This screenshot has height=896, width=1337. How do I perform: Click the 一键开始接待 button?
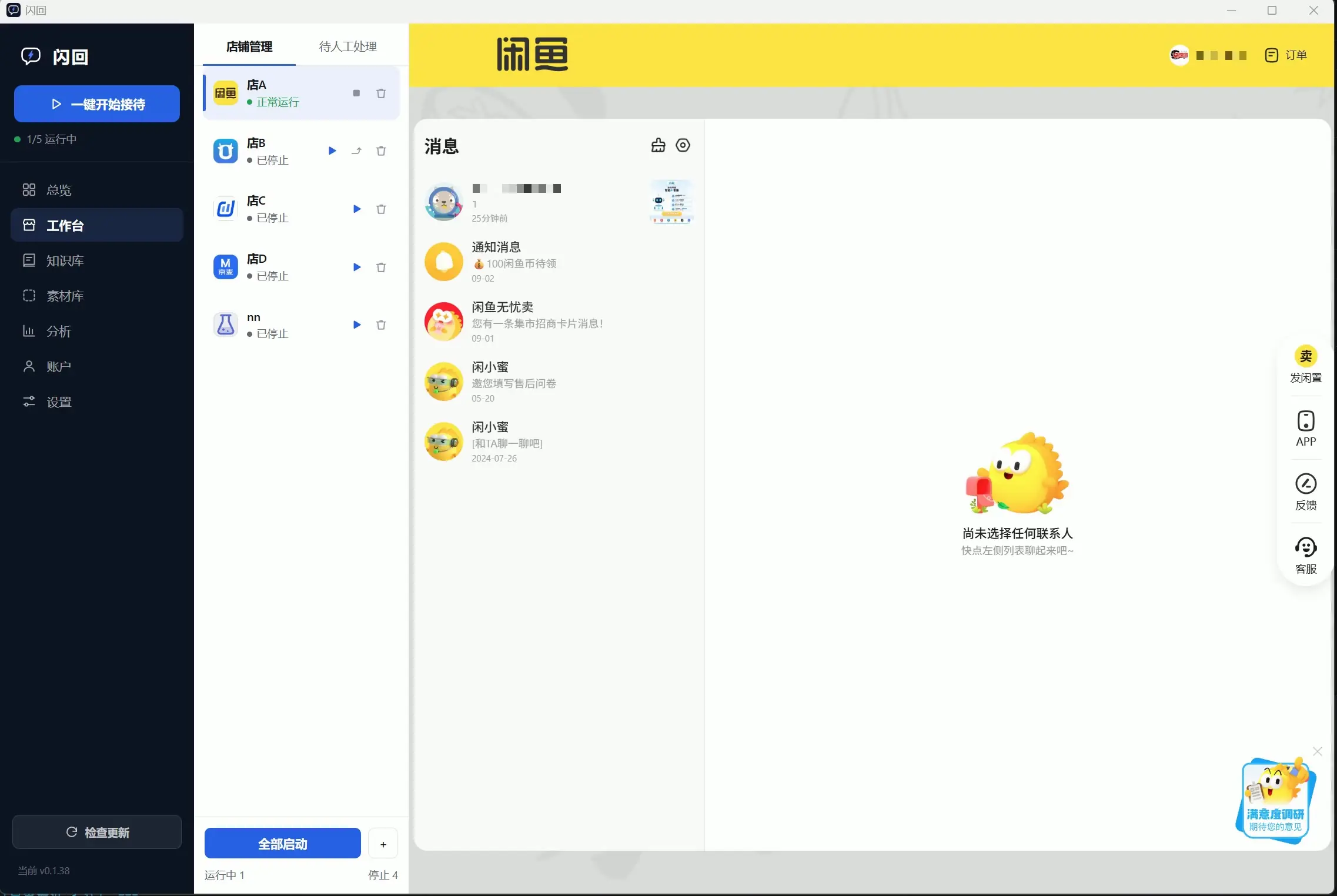point(97,104)
